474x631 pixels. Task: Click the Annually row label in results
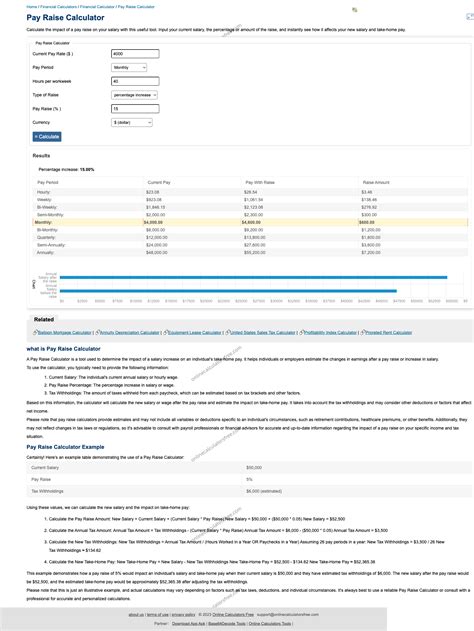click(x=45, y=253)
